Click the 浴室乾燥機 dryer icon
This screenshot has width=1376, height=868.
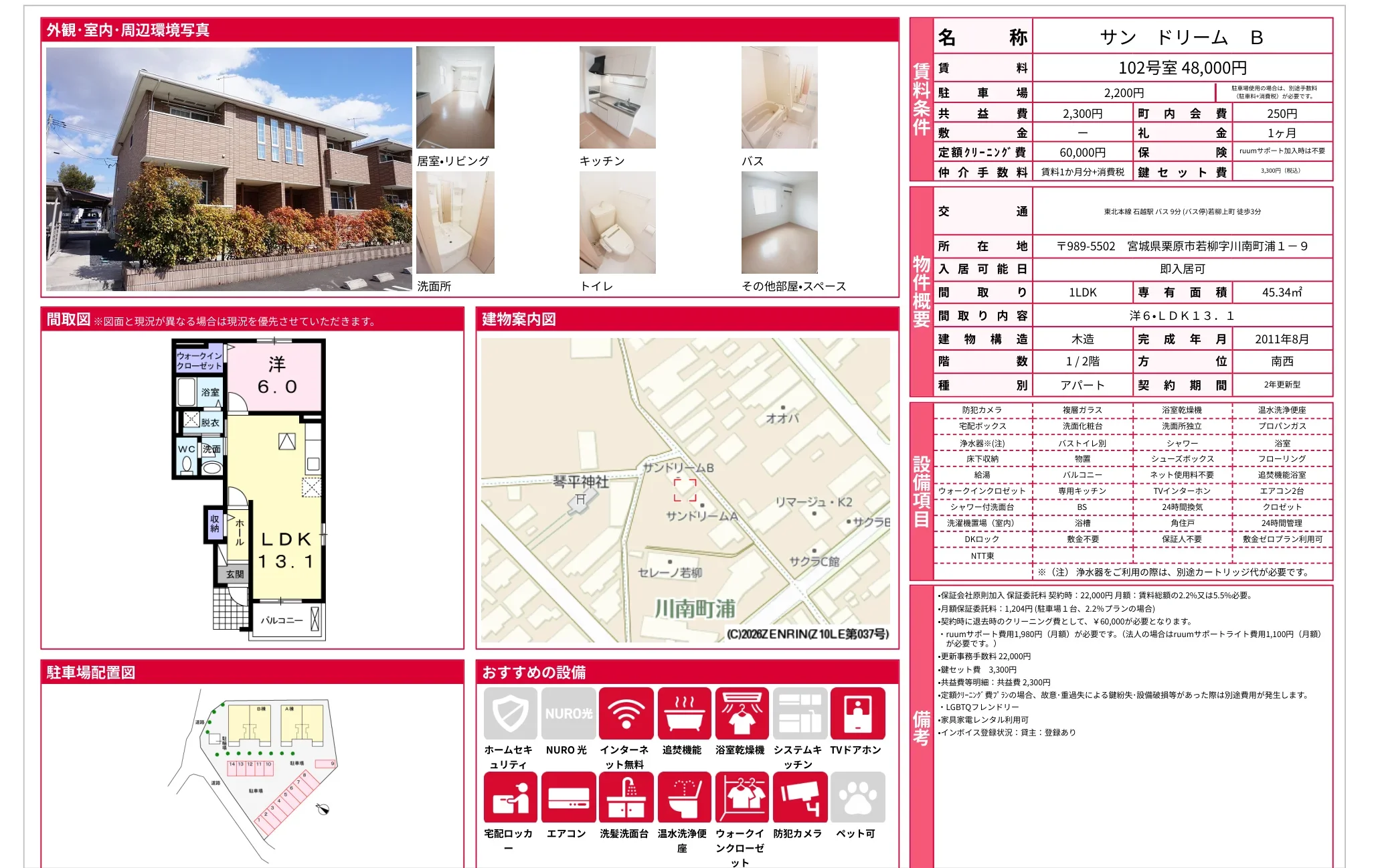pos(742,713)
